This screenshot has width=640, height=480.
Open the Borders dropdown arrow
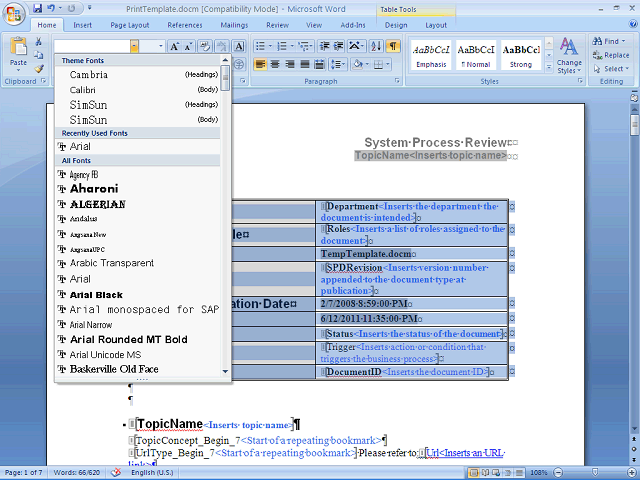click(387, 64)
